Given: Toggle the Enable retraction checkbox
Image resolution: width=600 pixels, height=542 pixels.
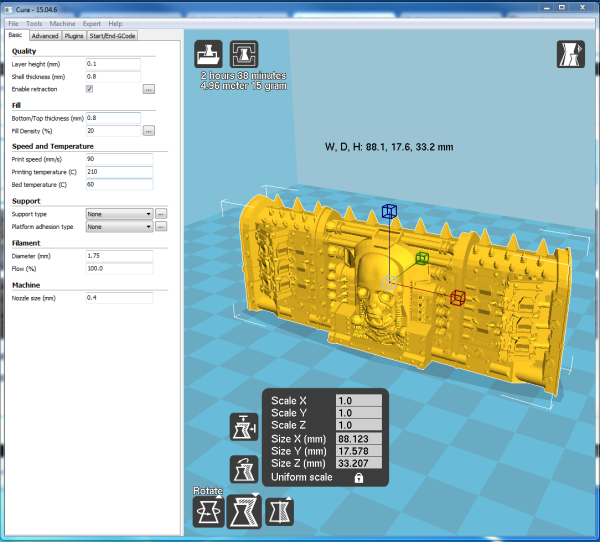Looking at the screenshot, I should tap(89, 89).
